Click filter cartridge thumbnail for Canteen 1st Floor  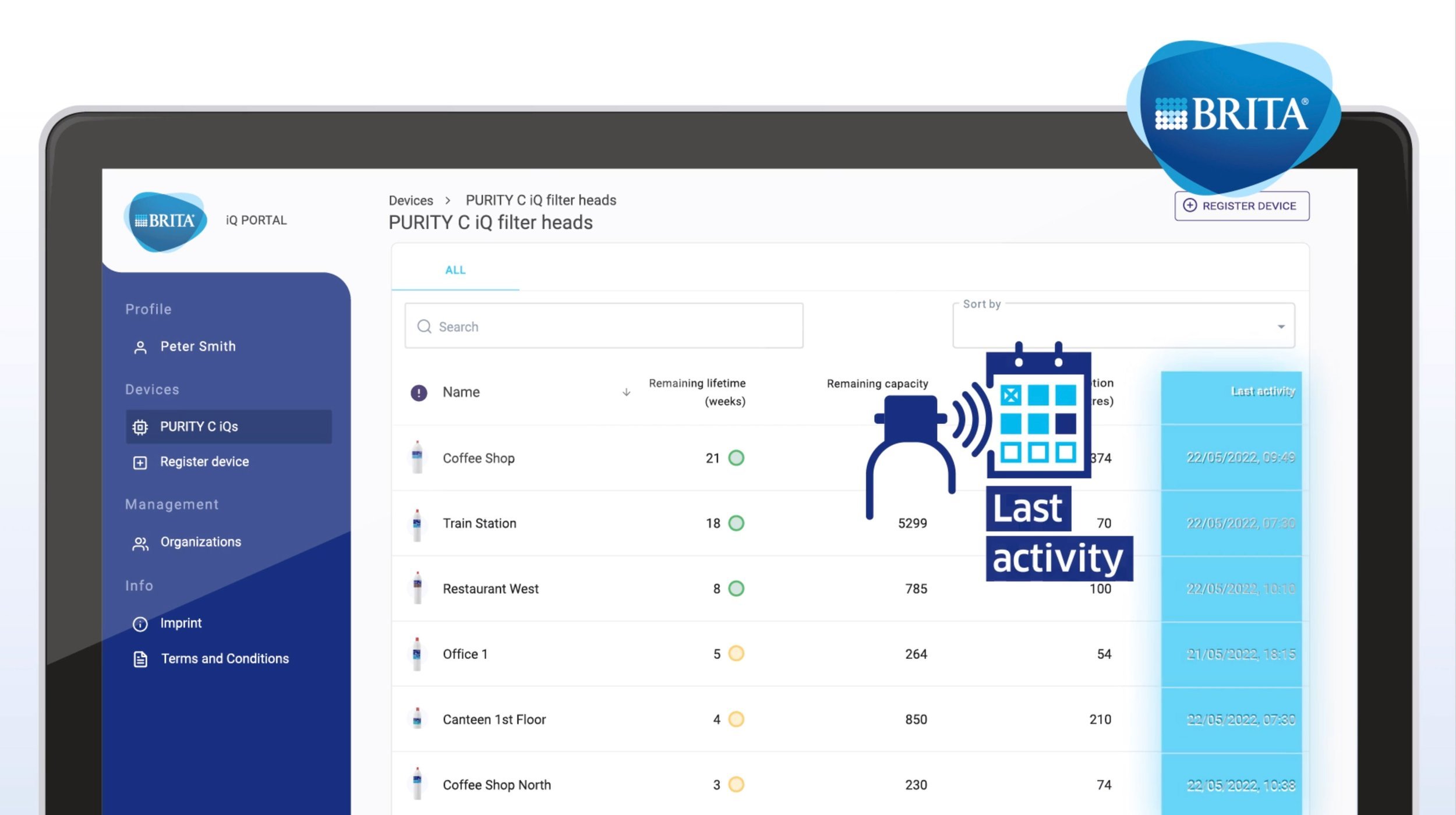[417, 719]
